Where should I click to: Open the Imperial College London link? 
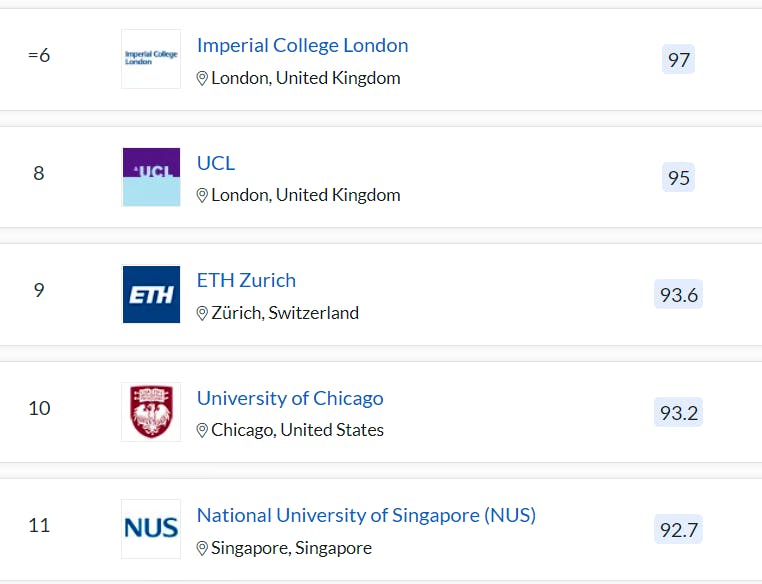(x=302, y=45)
